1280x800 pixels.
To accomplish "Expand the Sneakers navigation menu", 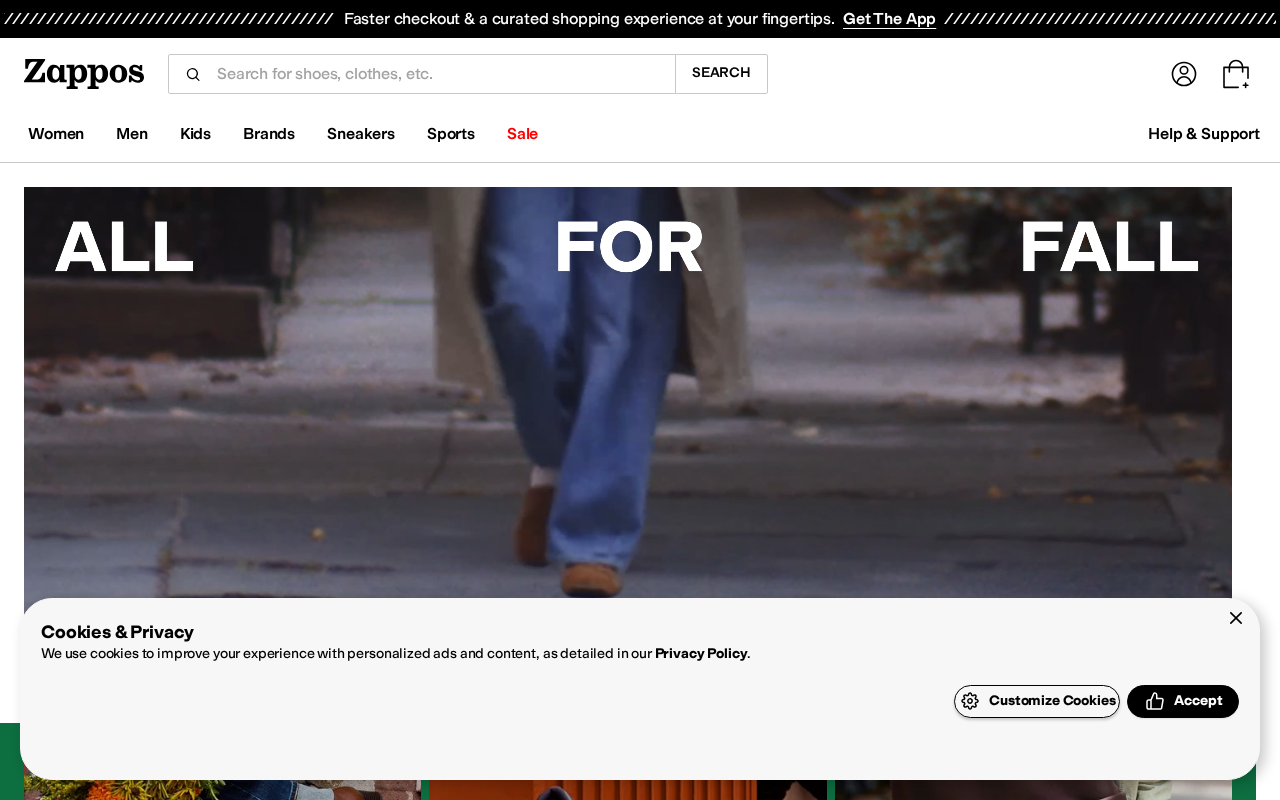I will tap(361, 134).
